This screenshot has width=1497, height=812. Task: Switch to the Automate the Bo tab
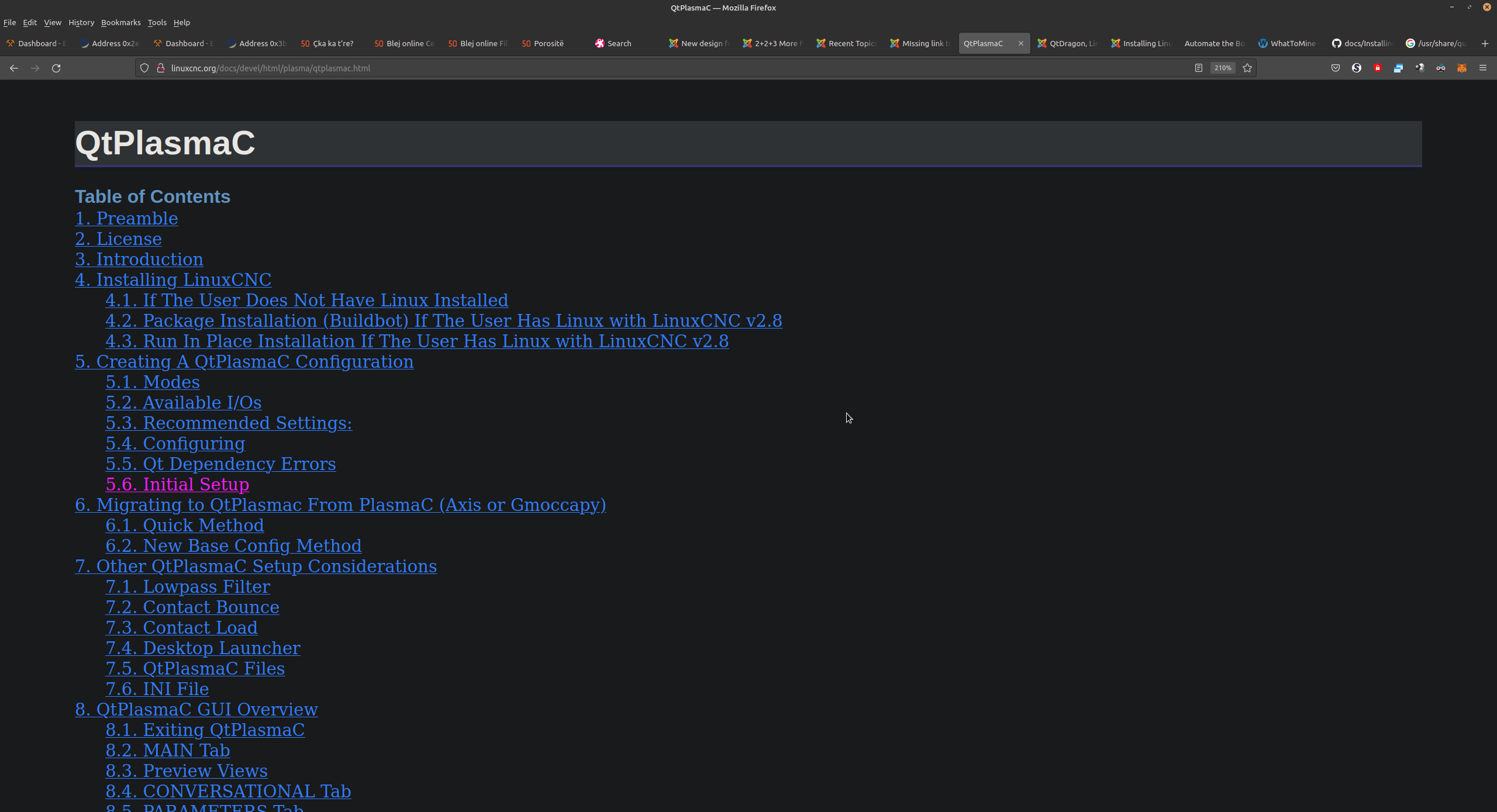1216,43
